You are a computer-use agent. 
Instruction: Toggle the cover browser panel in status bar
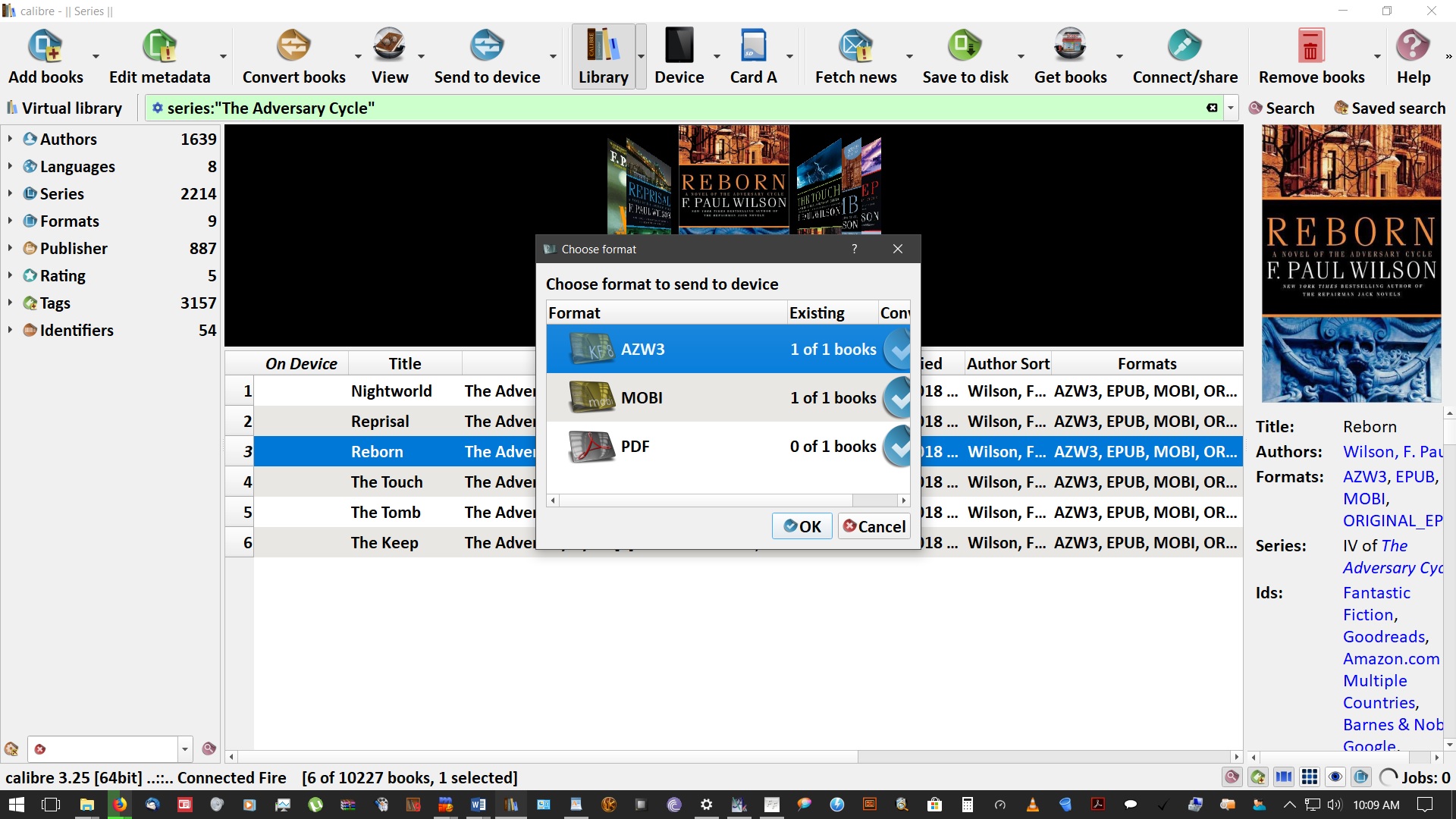click(1284, 777)
